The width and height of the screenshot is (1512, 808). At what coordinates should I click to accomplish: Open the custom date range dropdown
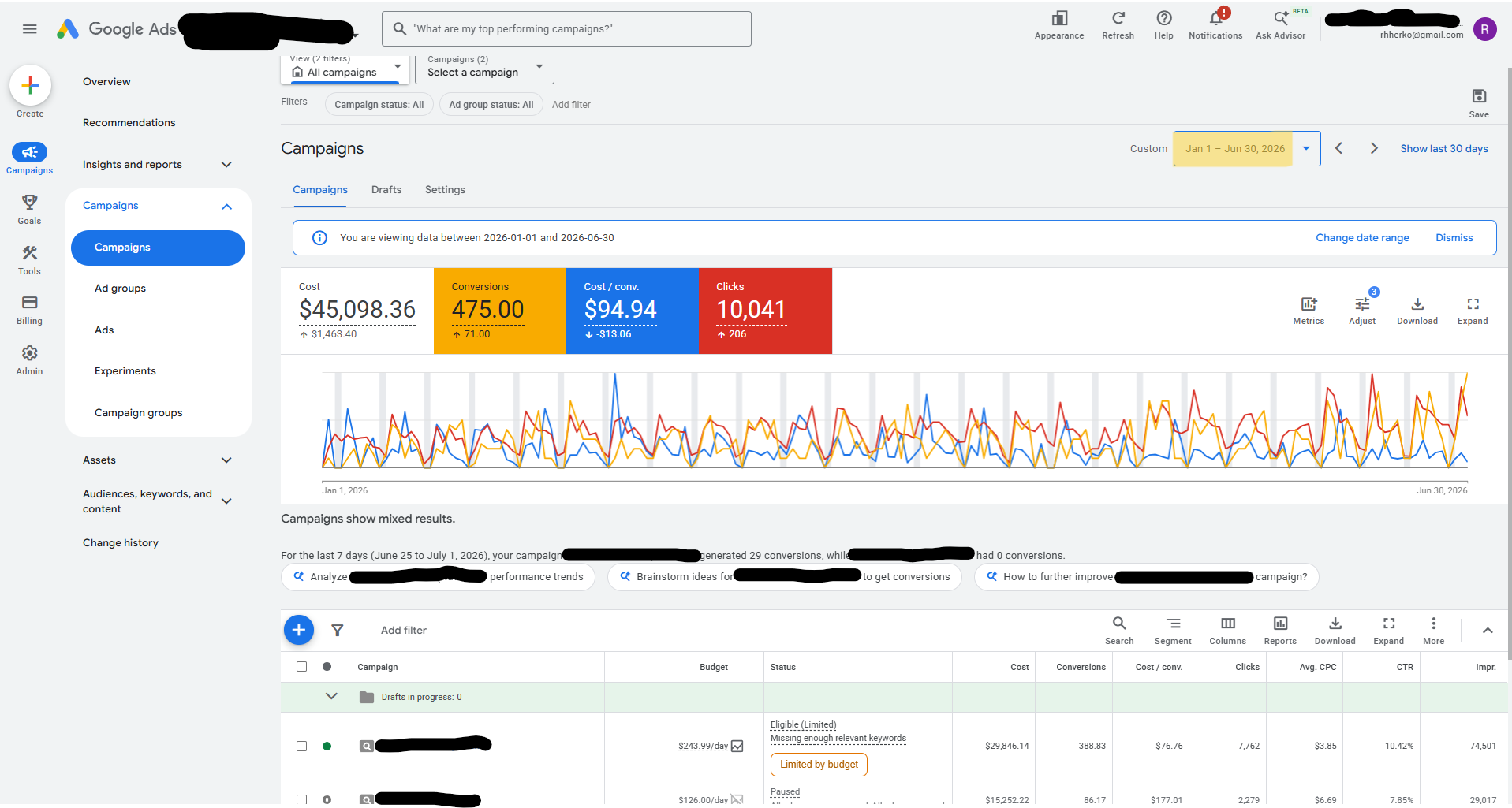[x=1306, y=148]
